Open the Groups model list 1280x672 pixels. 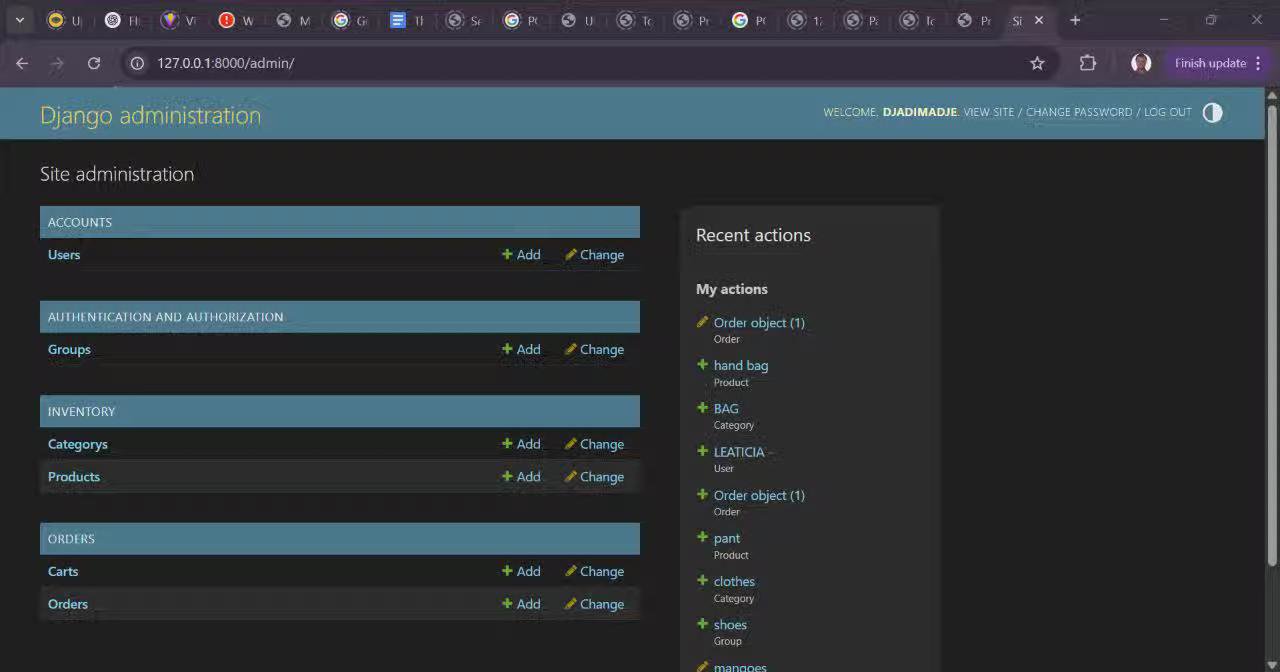tap(69, 350)
